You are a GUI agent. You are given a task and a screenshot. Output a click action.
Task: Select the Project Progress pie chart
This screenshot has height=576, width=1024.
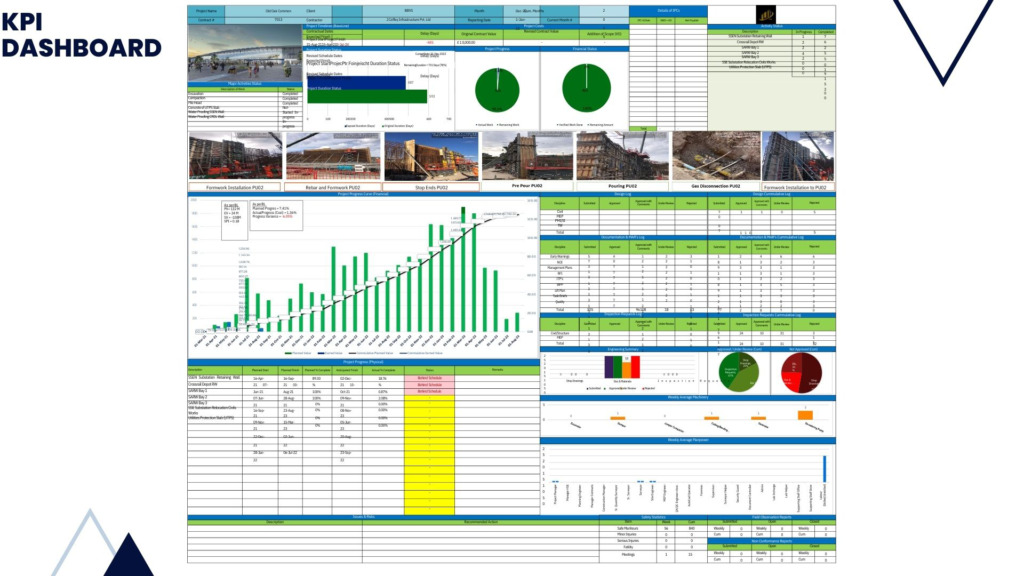tap(497, 89)
